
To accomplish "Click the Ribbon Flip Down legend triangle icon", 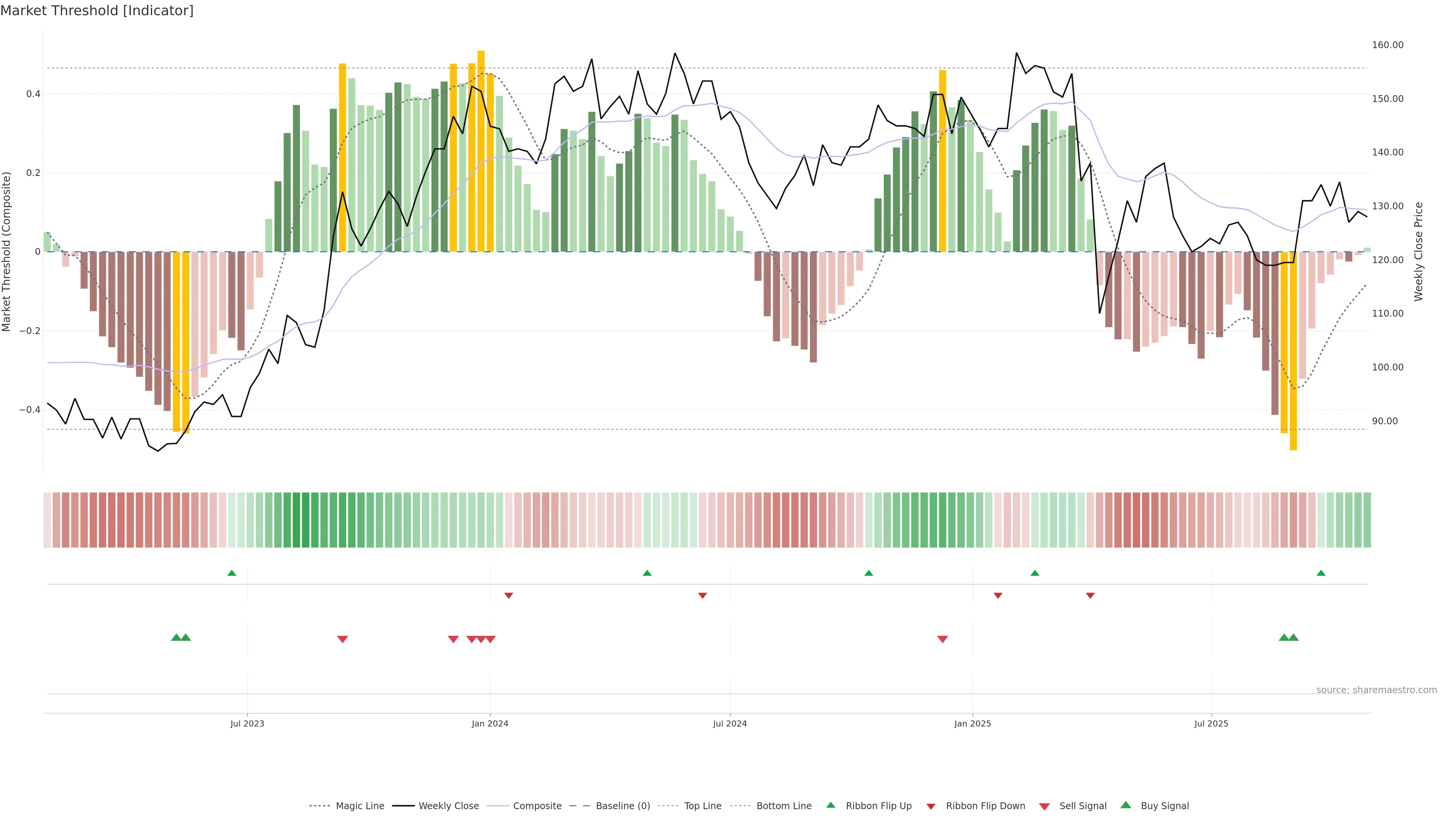I will click(x=930, y=806).
